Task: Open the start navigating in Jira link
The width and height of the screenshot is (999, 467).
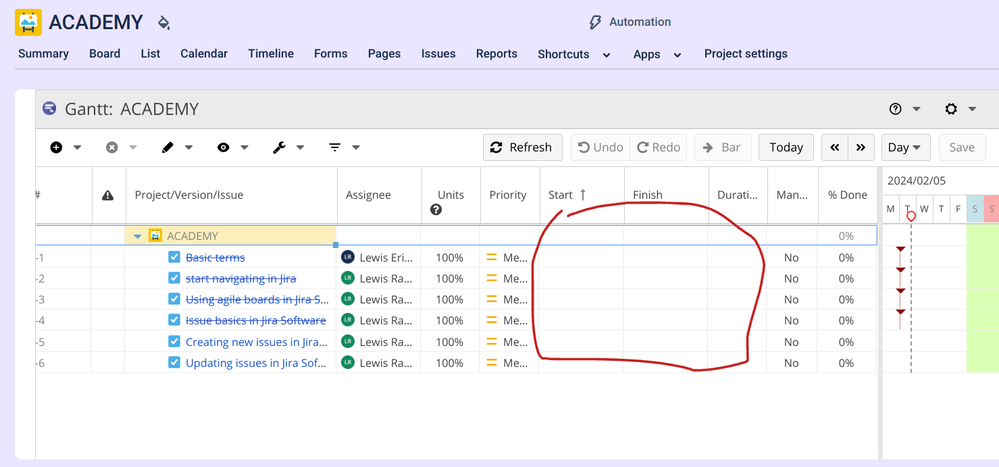Action: coord(241,278)
